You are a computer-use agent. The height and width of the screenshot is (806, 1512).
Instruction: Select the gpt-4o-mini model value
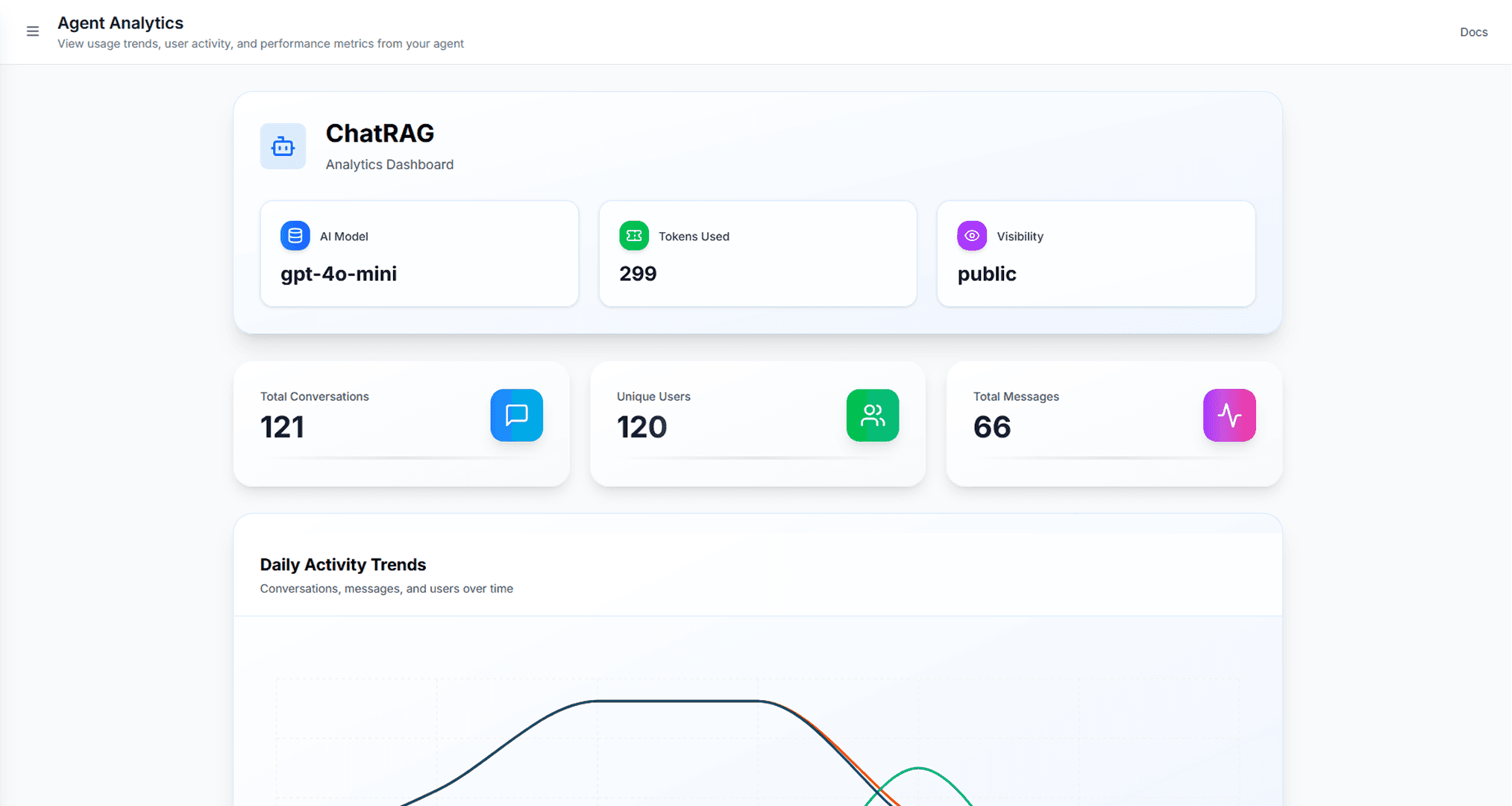click(x=339, y=274)
